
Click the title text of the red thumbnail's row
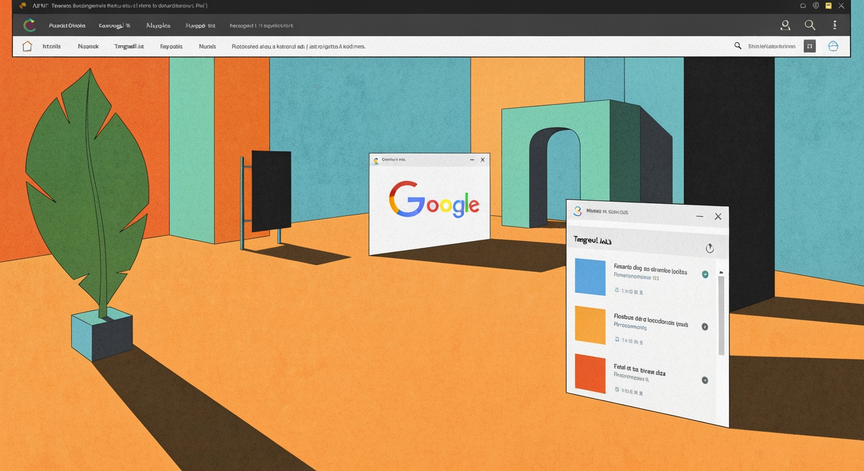(x=639, y=369)
